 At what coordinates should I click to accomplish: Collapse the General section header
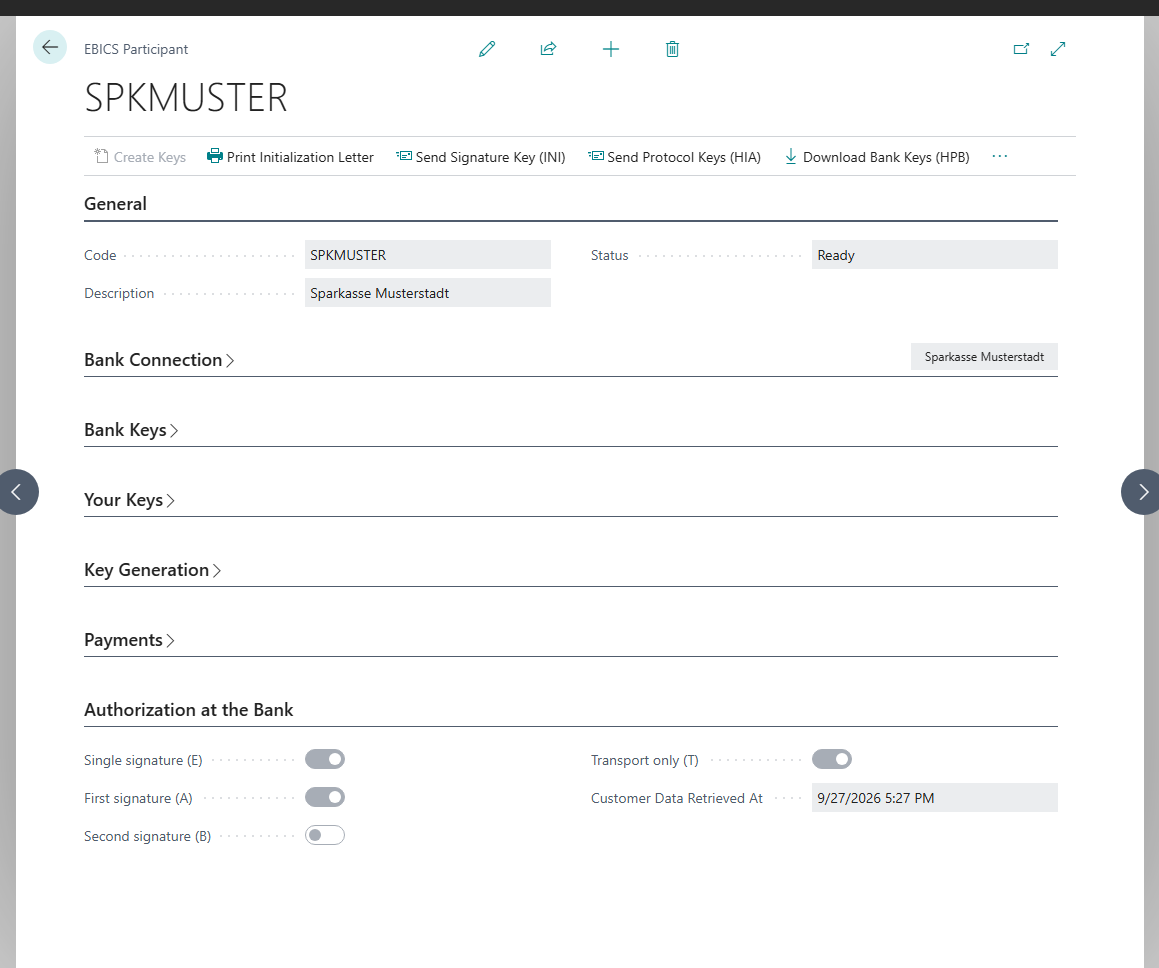115,204
